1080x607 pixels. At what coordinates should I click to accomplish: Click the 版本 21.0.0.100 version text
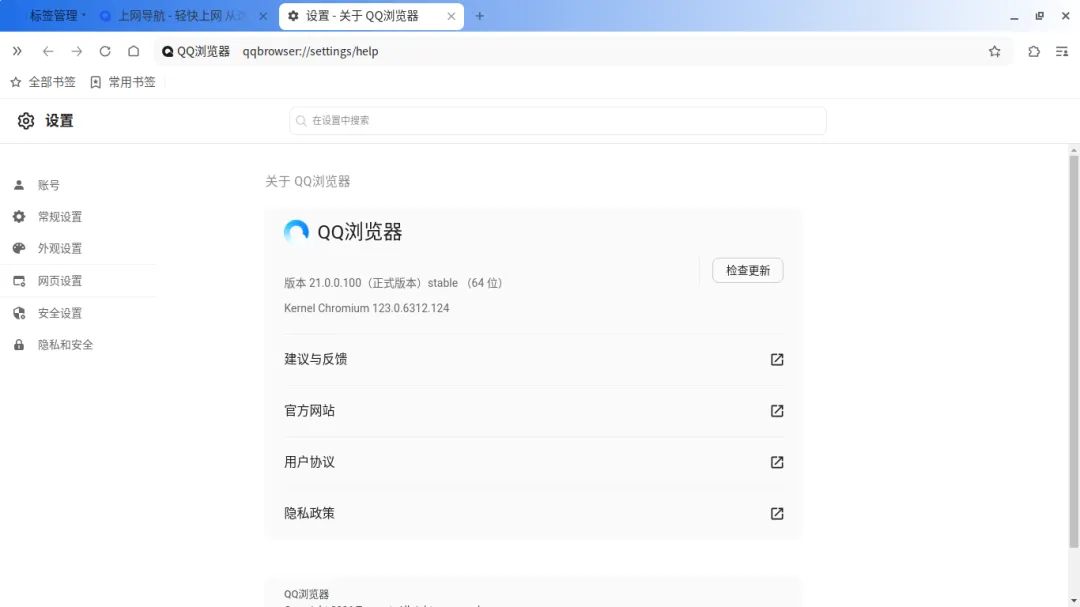pos(393,283)
